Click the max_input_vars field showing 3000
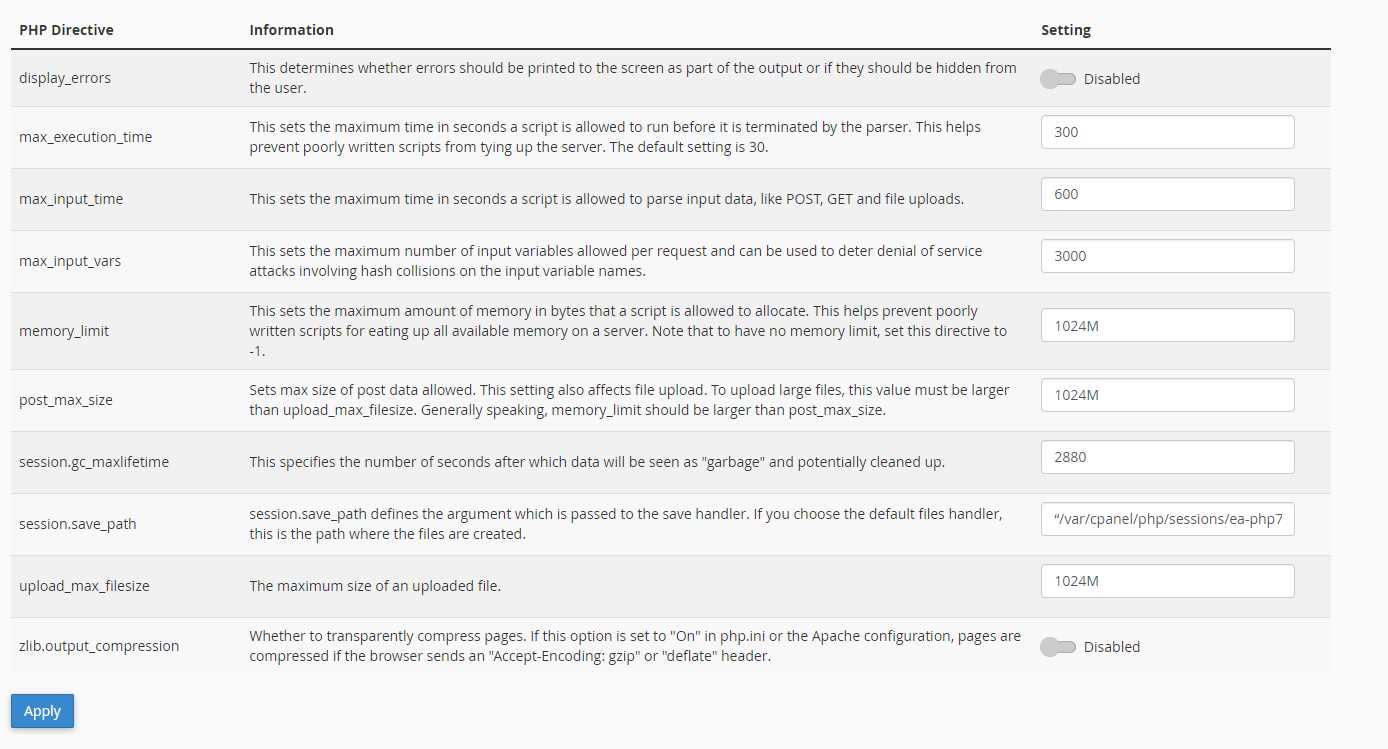This screenshot has width=1388, height=749. [1167, 256]
